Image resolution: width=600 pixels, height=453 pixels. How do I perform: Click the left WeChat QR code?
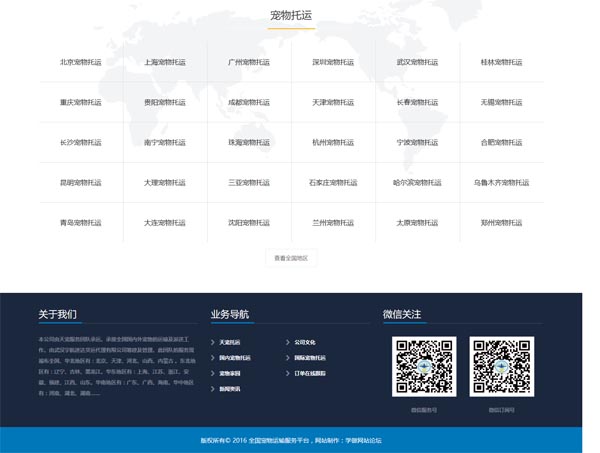tap(424, 366)
